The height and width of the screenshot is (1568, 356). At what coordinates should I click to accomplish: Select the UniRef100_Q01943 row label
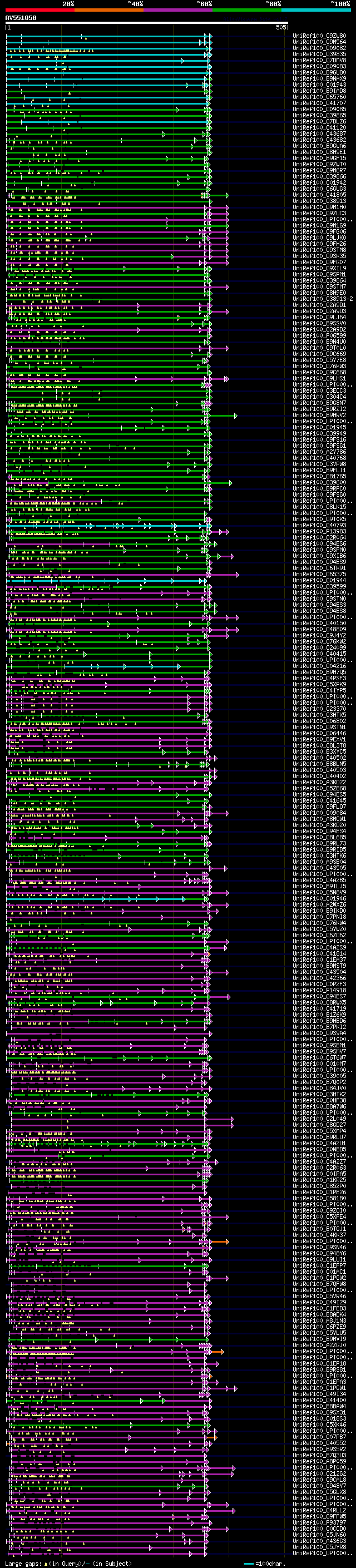[x=319, y=85]
